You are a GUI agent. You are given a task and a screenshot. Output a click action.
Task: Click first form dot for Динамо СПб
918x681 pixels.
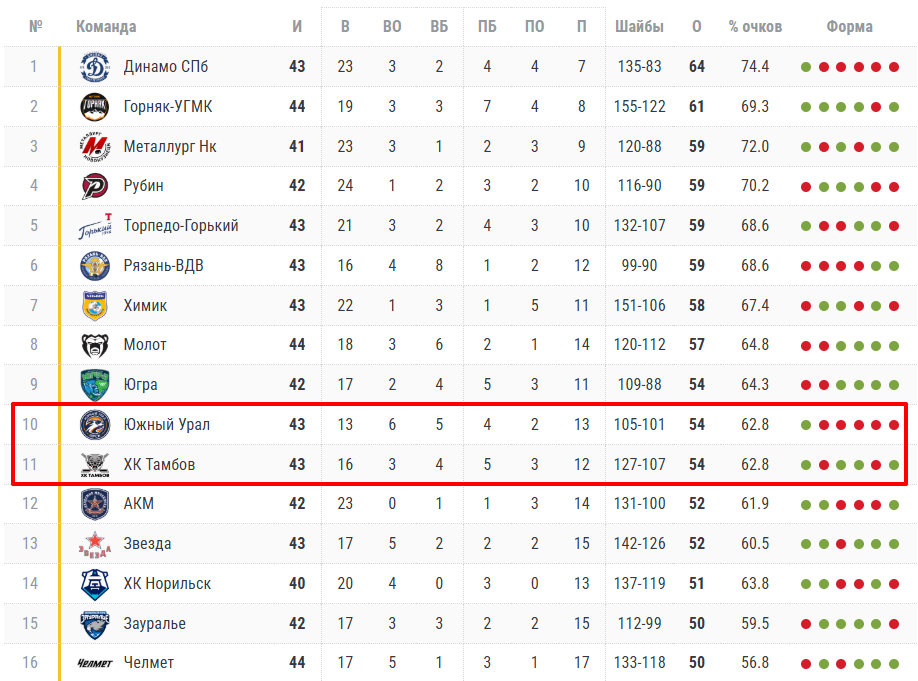[x=806, y=68]
